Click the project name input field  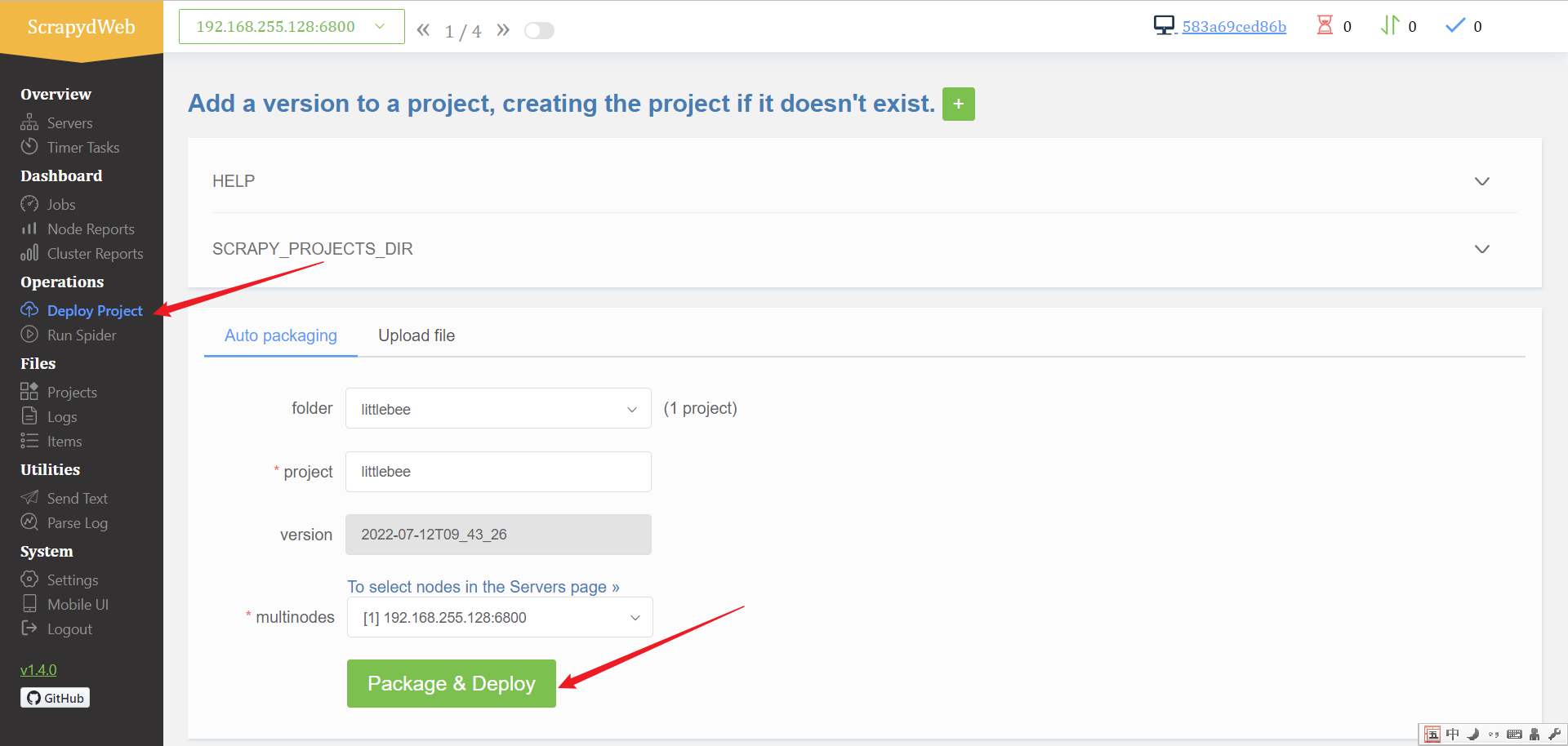tap(498, 472)
